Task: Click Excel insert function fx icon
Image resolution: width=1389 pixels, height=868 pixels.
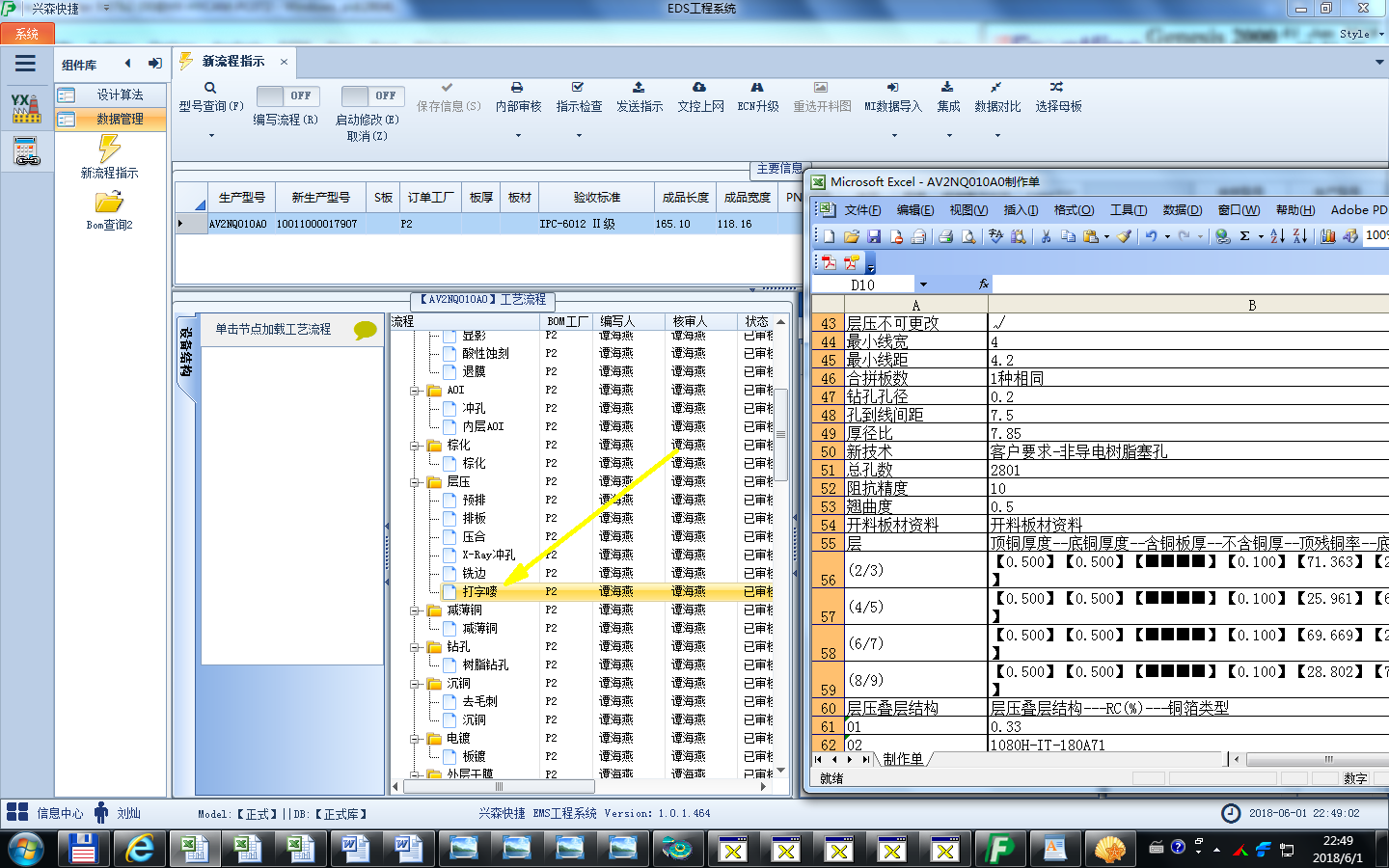Action: [x=984, y=285]
